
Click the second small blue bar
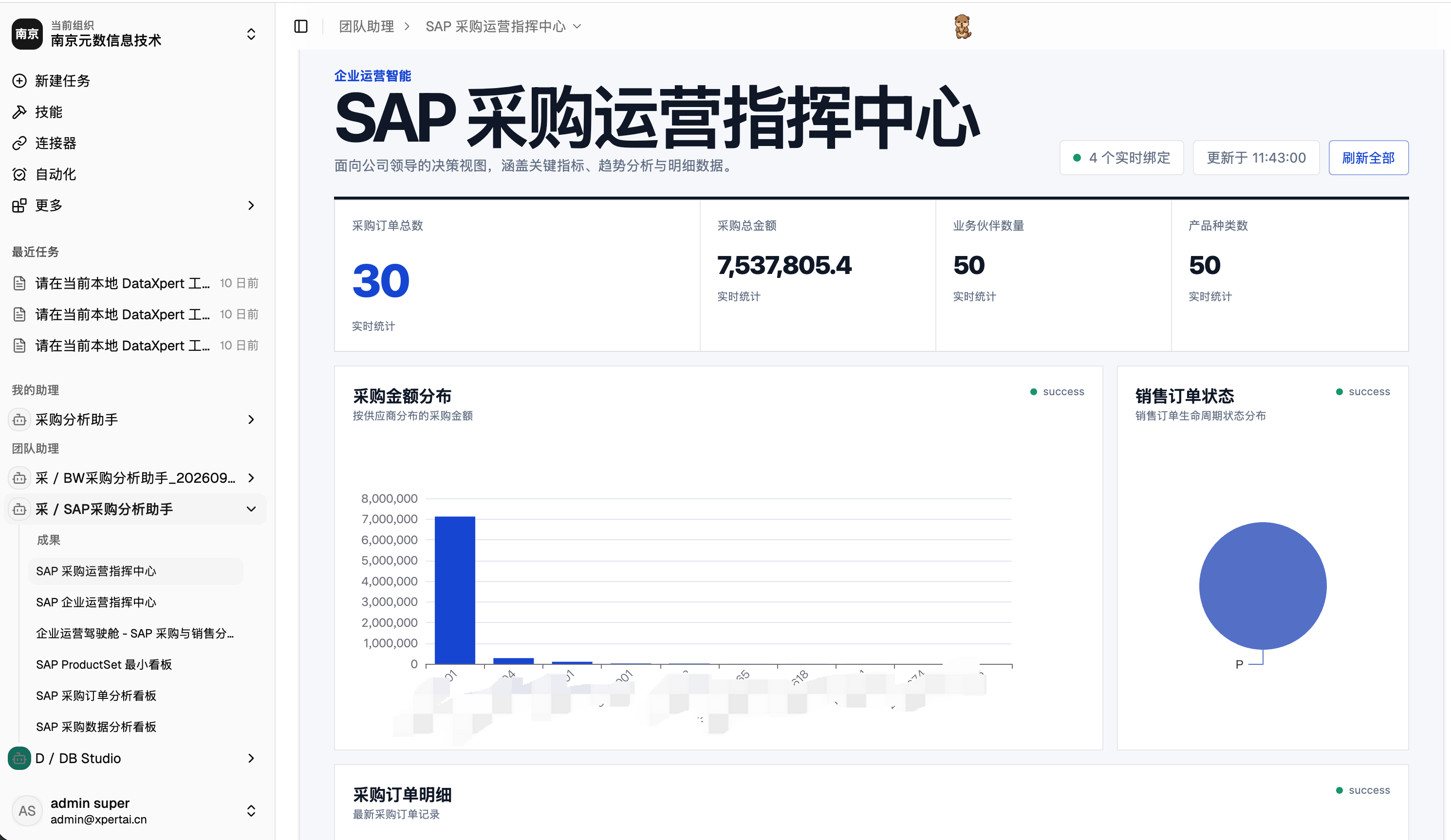tap(514, 660)
